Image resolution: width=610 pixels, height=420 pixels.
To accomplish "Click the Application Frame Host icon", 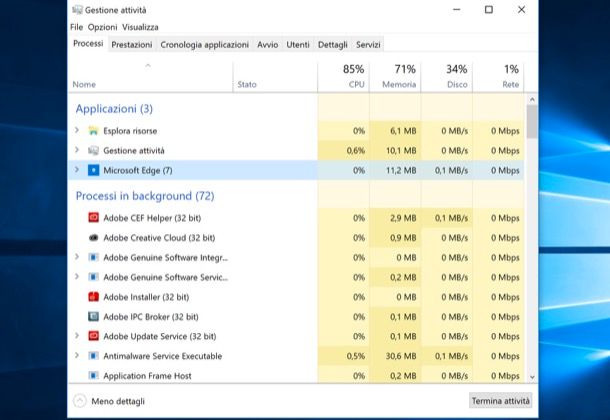I will click(93, 376).
